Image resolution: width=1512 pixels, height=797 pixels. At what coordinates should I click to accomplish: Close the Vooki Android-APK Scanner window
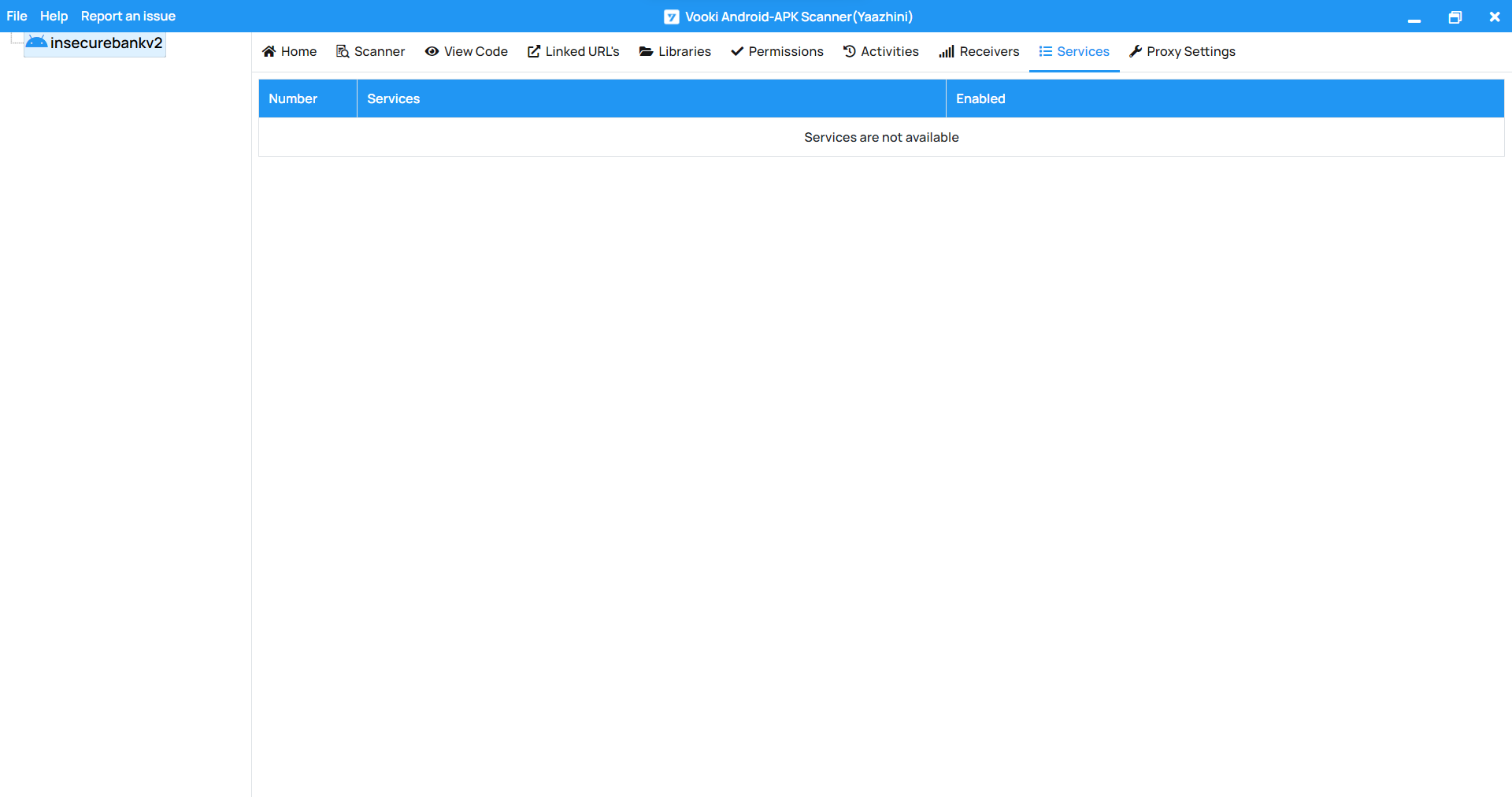click(1495, 17)
